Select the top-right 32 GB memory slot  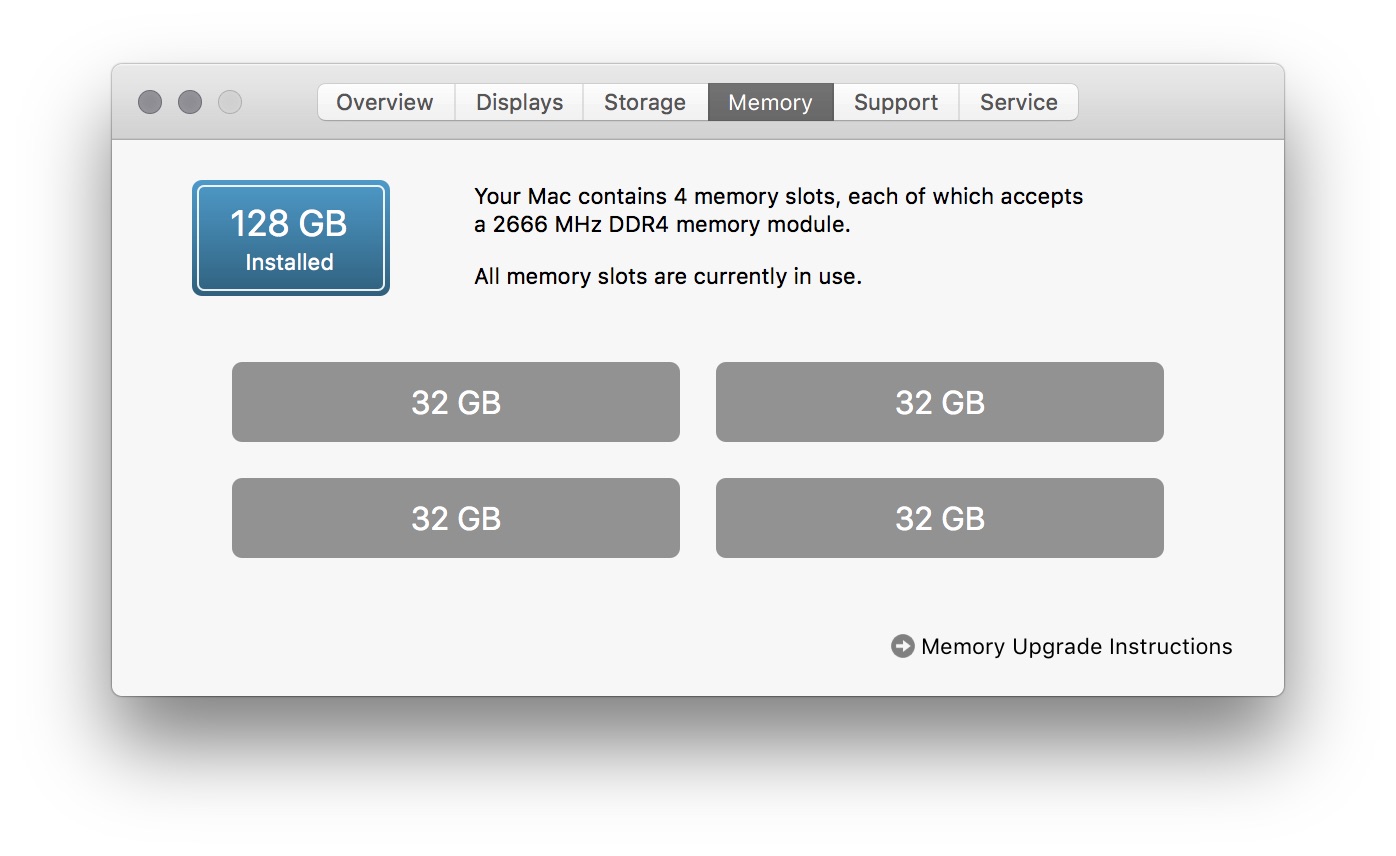click(940, 402)
